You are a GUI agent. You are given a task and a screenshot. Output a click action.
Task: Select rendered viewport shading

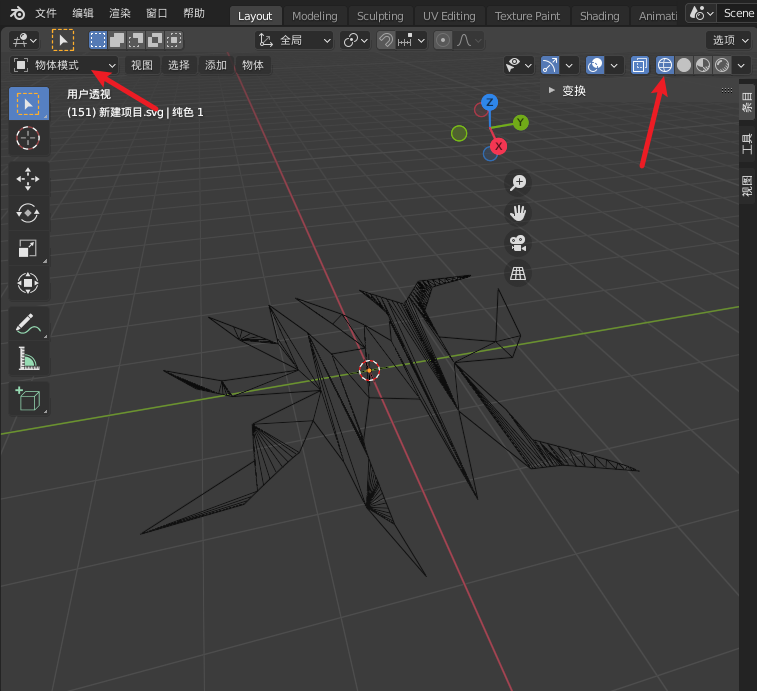click(x=722, y=65)
